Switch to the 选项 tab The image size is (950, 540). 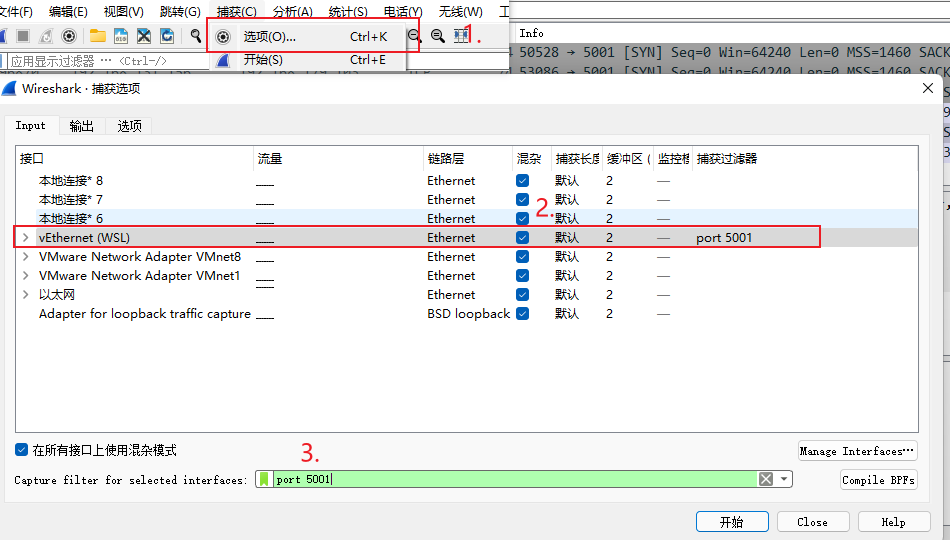coord(129,125)
